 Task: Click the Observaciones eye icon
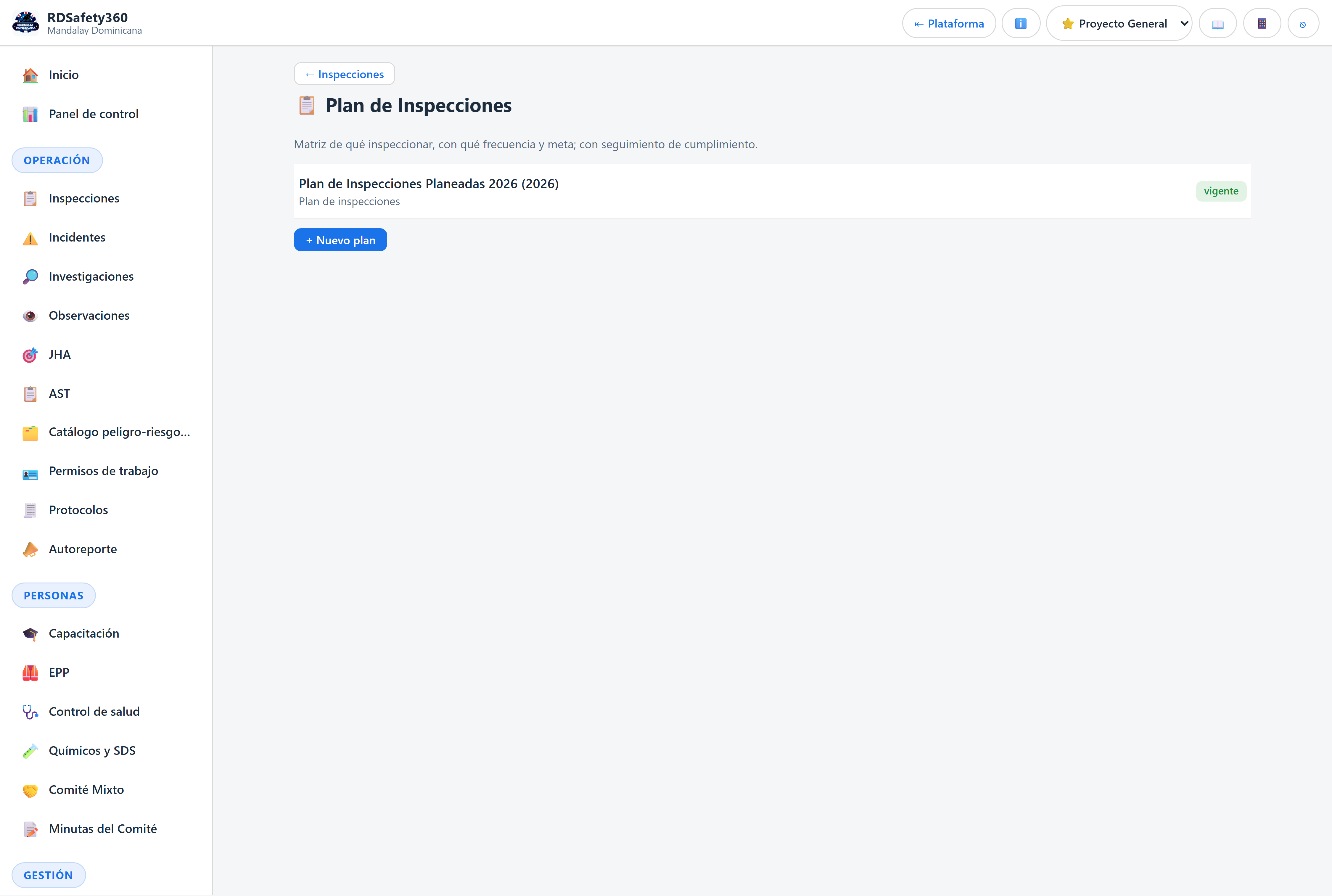pyautogui.click(x=30, y=316)
